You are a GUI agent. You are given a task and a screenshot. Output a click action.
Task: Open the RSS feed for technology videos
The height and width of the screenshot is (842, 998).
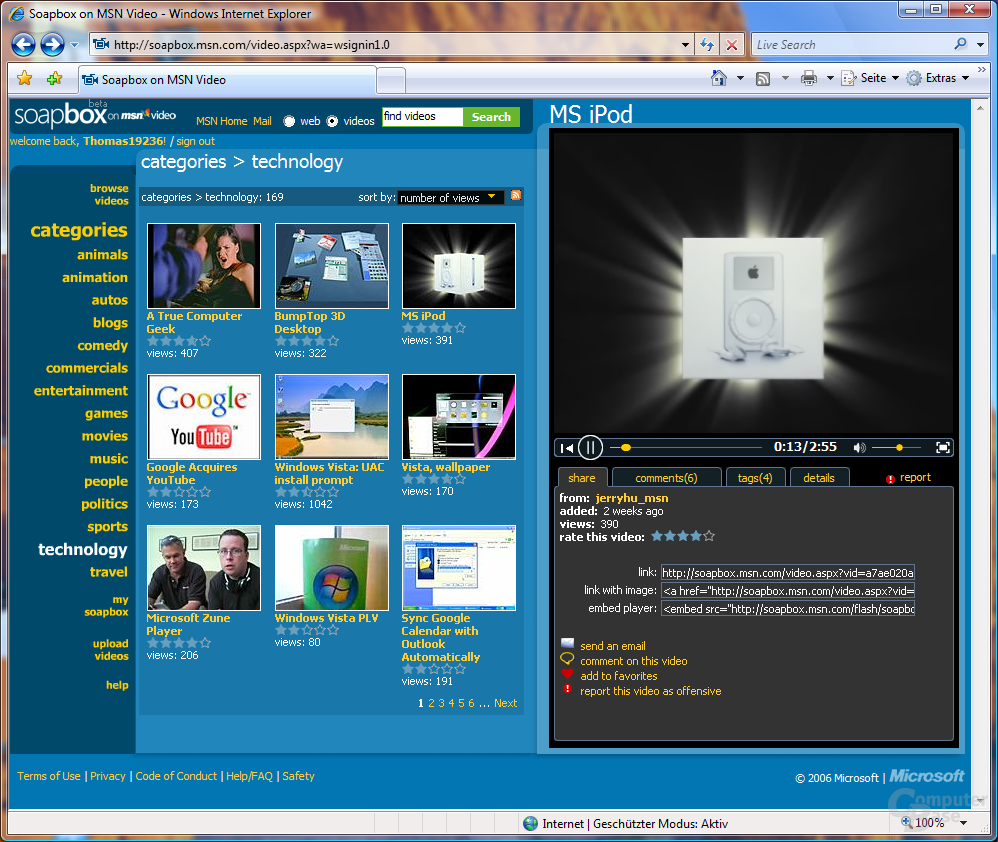tap(516, 196)
